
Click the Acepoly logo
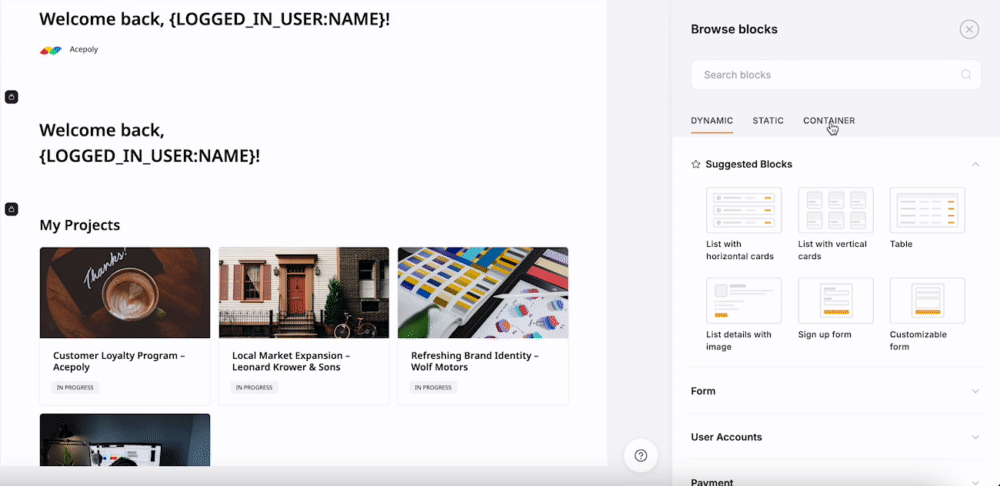[50, 50]
